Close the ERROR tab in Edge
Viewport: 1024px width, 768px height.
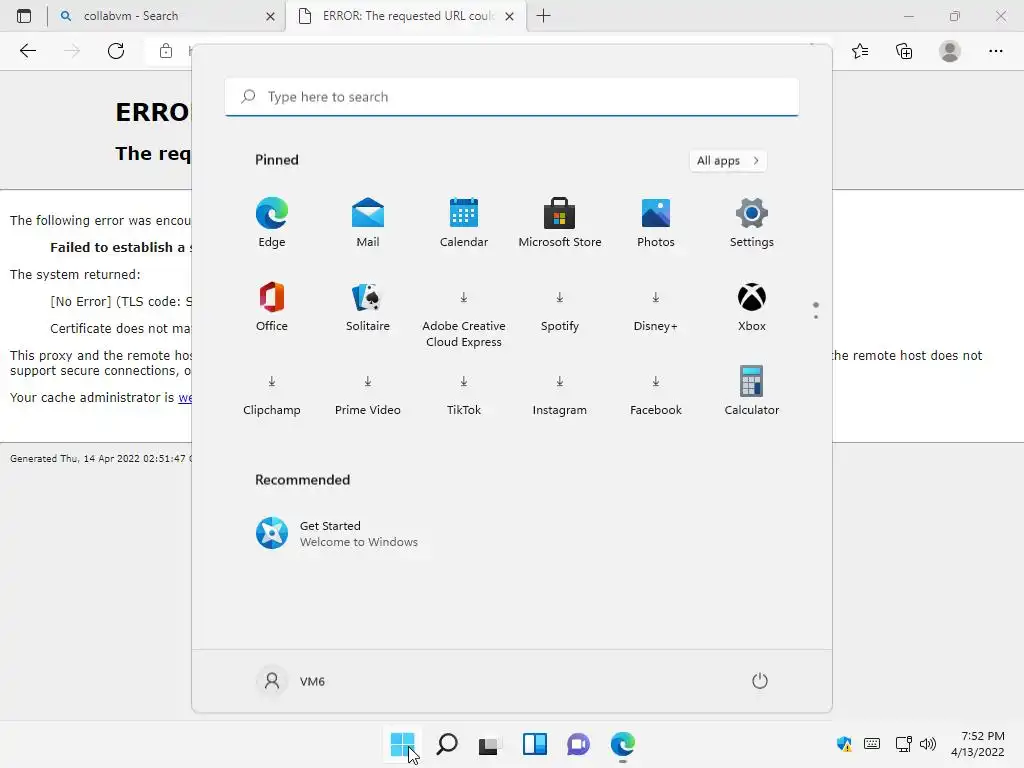coord(509,16)
